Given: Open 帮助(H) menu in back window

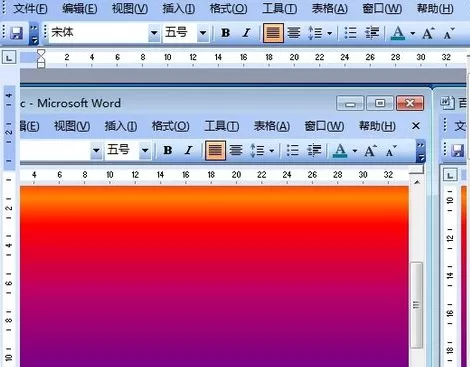Looking at the screenshot, I should click(435, 8).
